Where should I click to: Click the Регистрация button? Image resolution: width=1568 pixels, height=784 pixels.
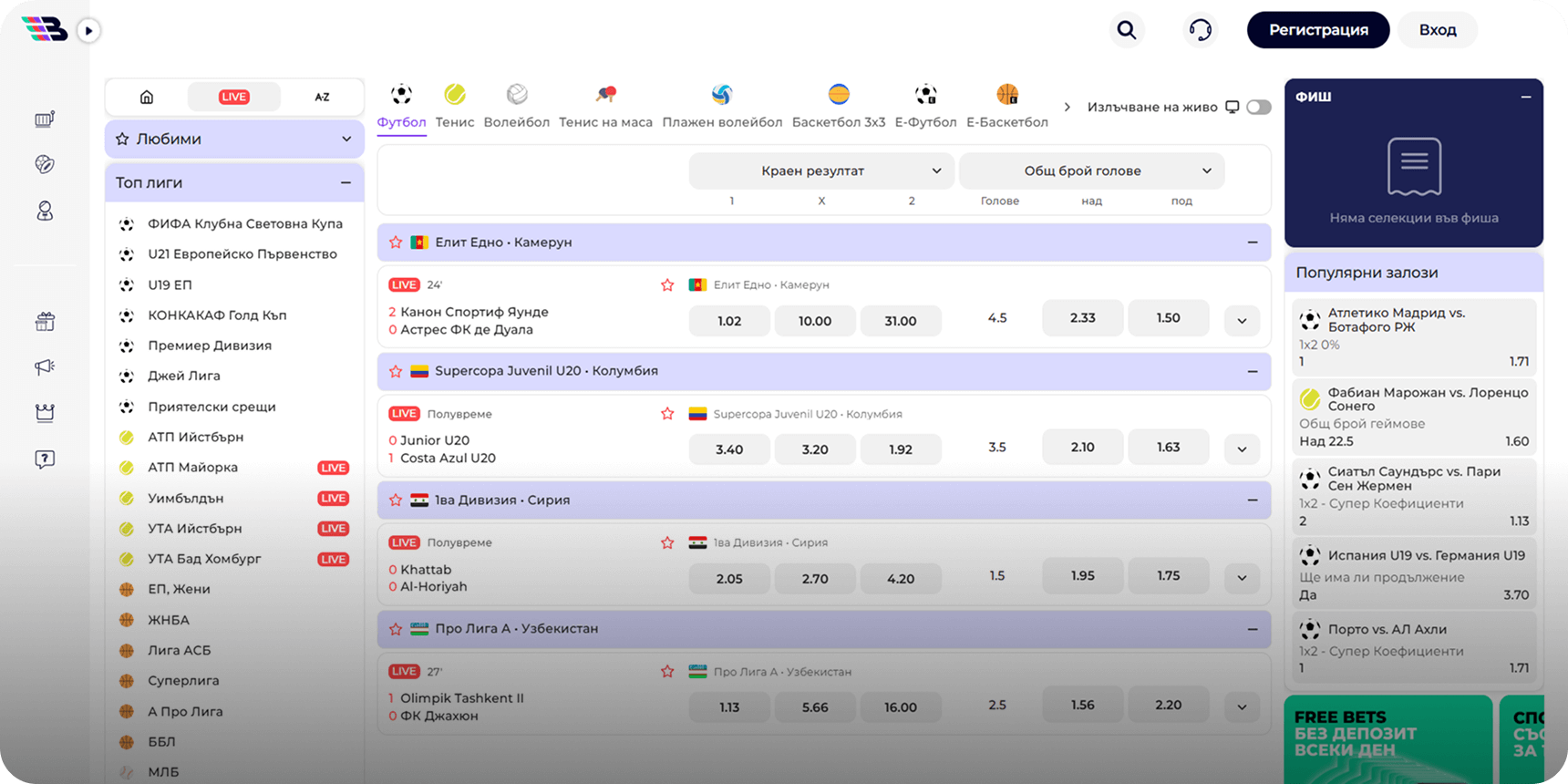pyautogui.click(x=1317, y=30)
